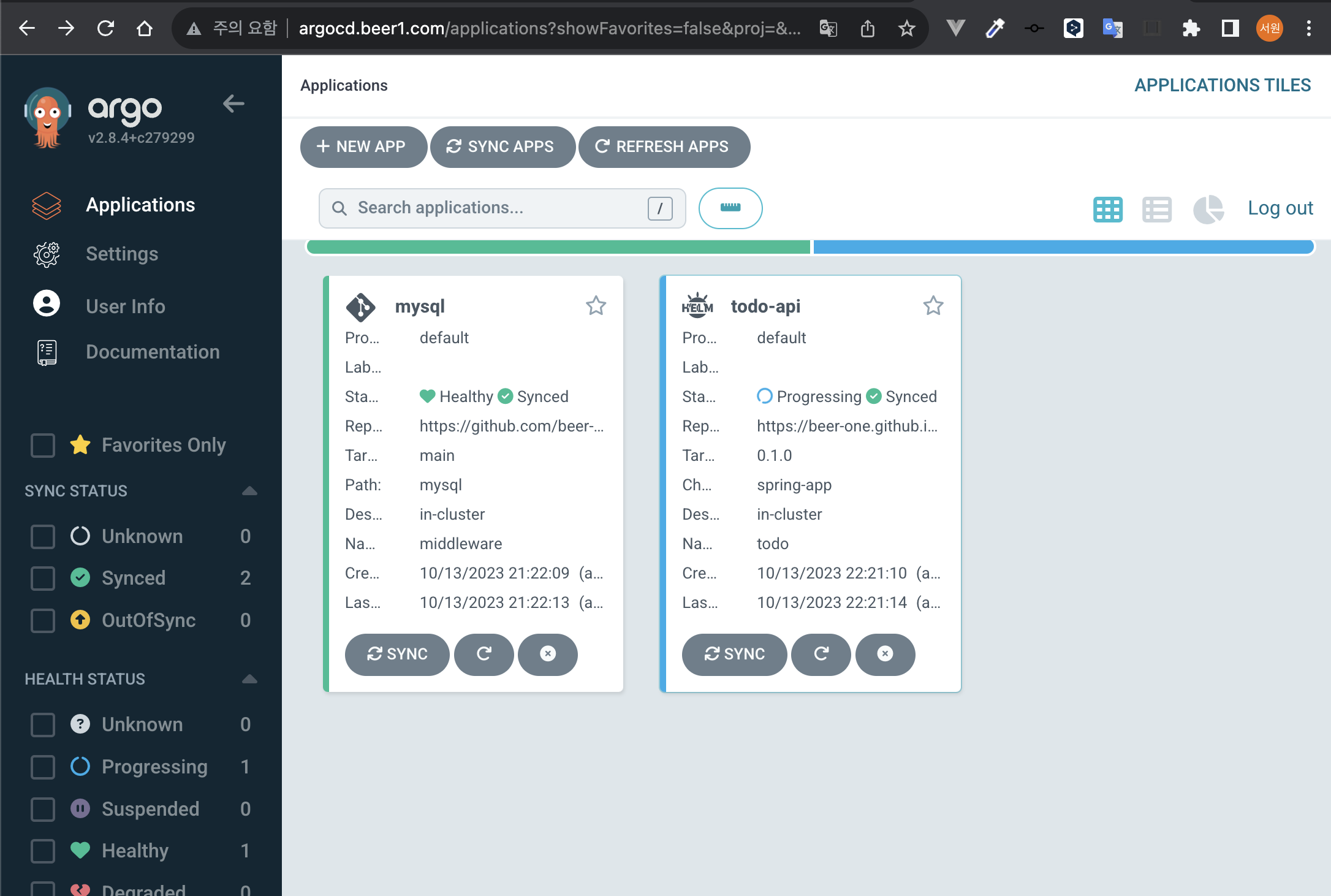
Task: Click the blue Progressing status bar segment
Action: [x=1062, y=247]
